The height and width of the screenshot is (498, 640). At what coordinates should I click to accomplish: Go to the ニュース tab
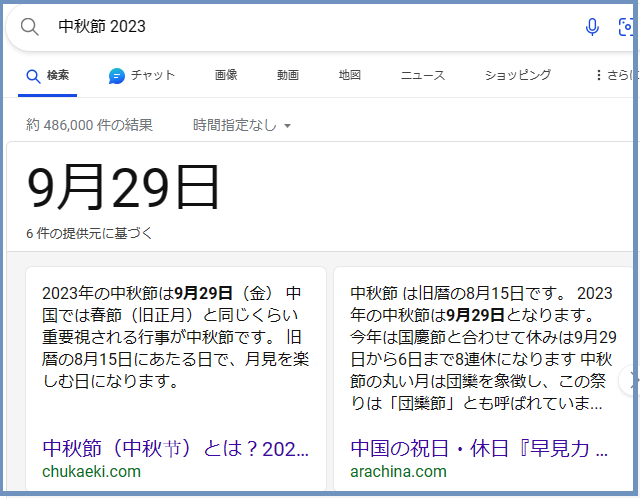[423, 75]
